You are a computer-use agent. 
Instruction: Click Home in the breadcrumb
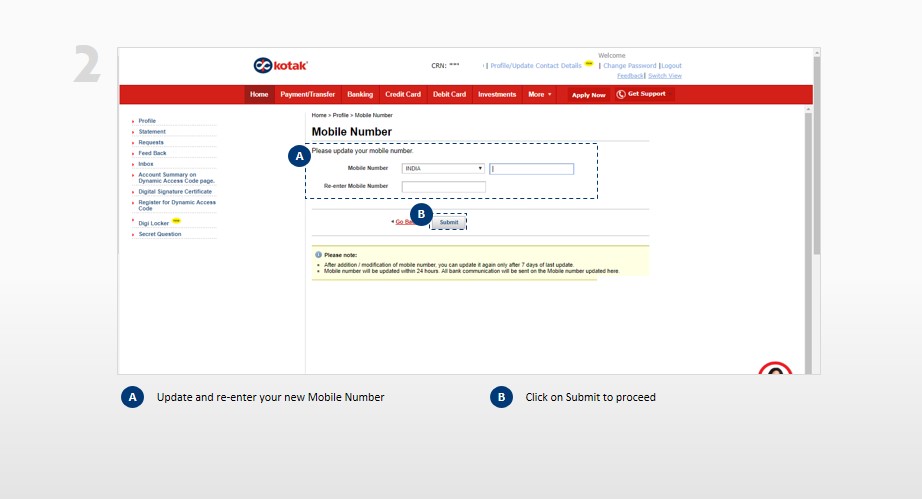319,115
